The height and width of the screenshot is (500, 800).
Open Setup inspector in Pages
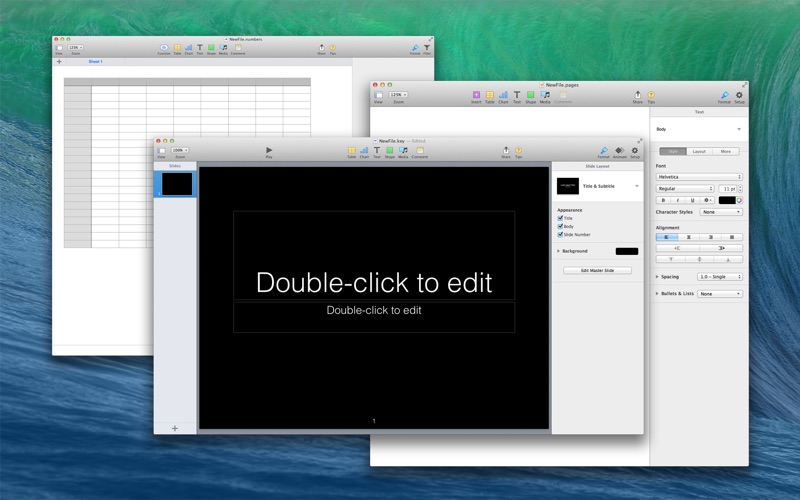(739, 95)
